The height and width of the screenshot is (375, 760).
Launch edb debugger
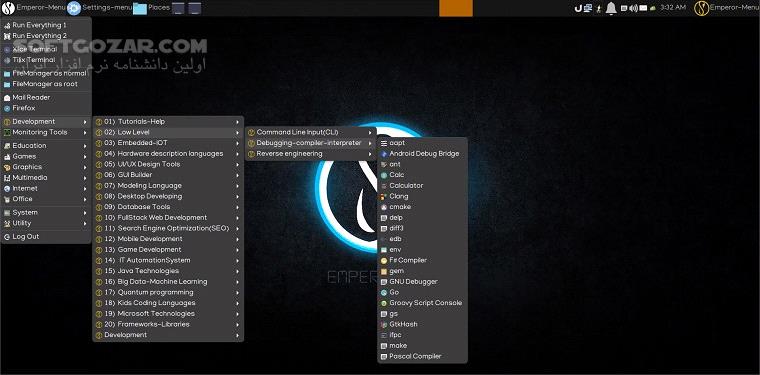422,239
